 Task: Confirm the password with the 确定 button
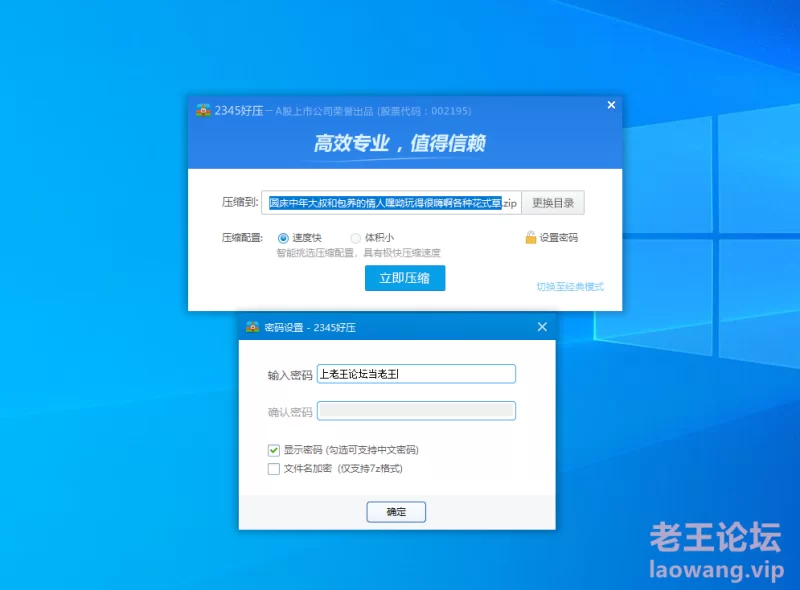(396, 511)
